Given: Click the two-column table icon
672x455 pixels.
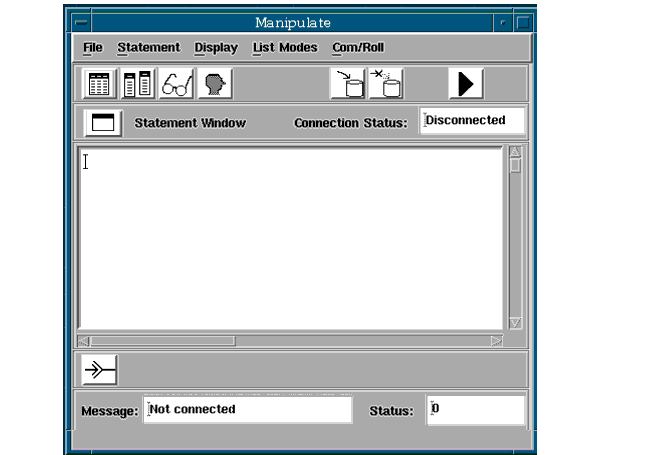Looking at the screenshot, I should pos(138,84).
